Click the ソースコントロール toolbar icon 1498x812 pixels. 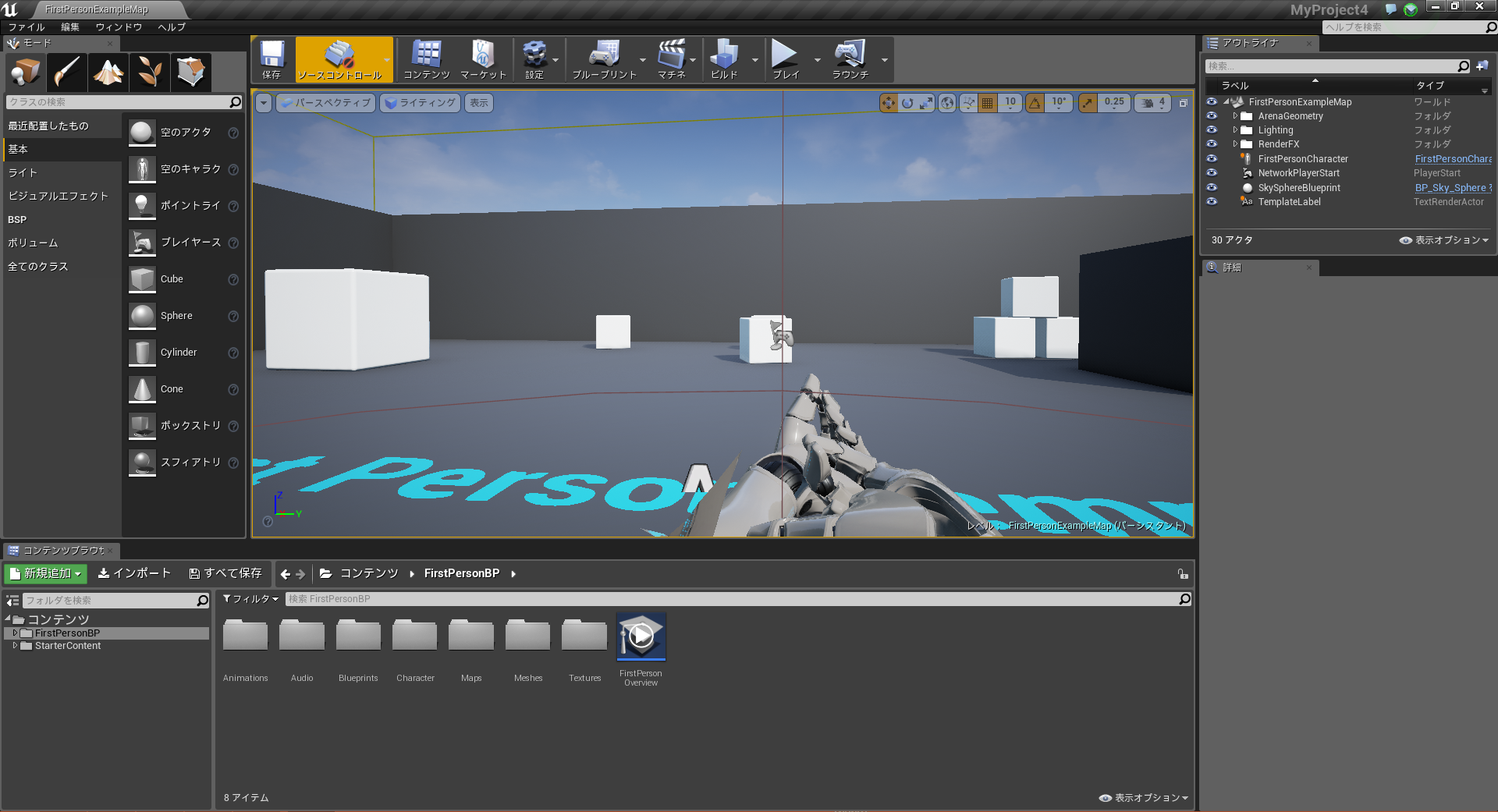(339, 59)
